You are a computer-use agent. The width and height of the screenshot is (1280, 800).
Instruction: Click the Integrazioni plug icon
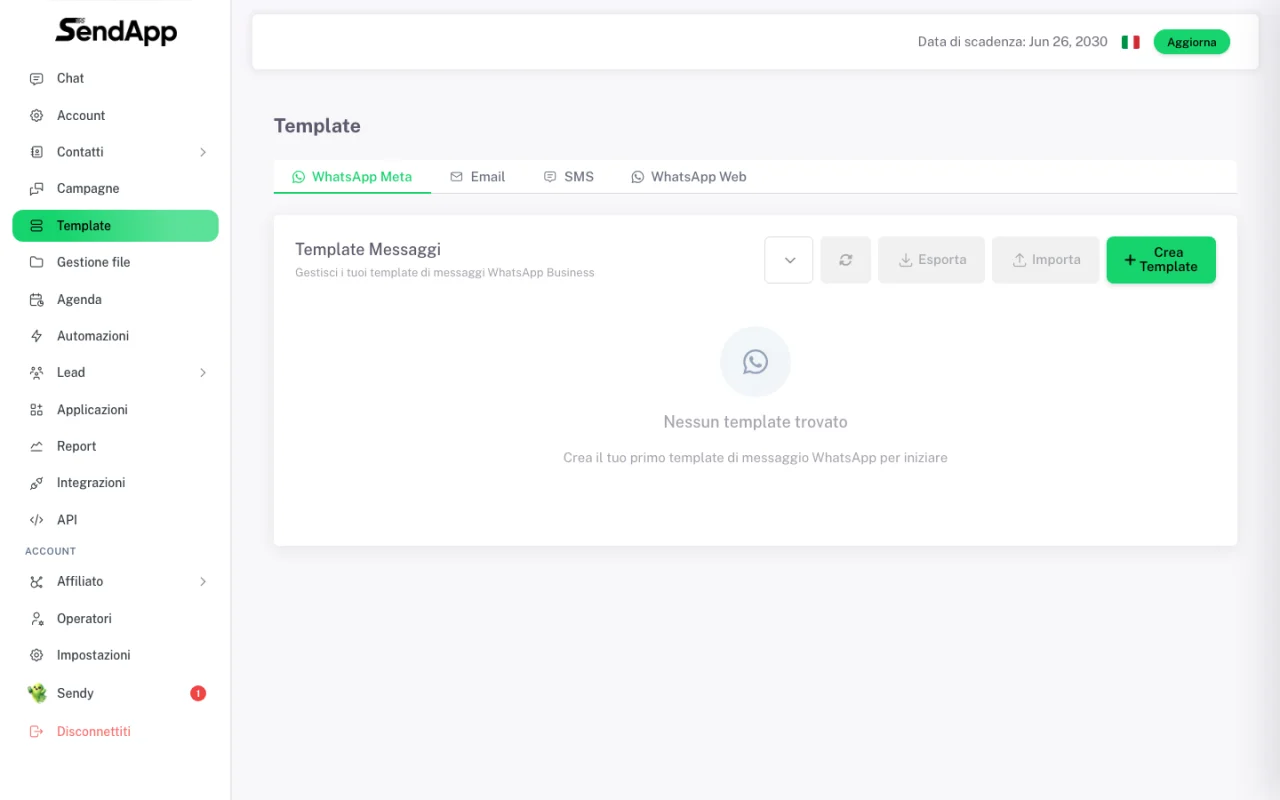point(37,483)
